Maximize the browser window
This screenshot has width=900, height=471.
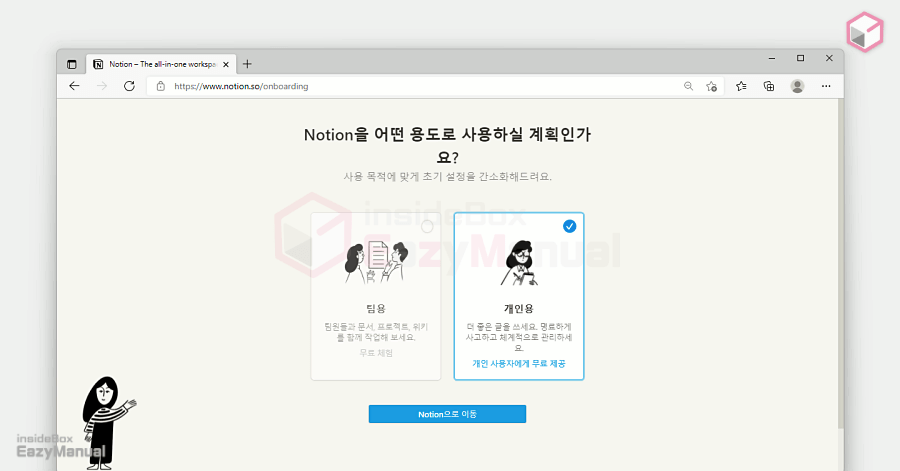click(x=801, y=58)
